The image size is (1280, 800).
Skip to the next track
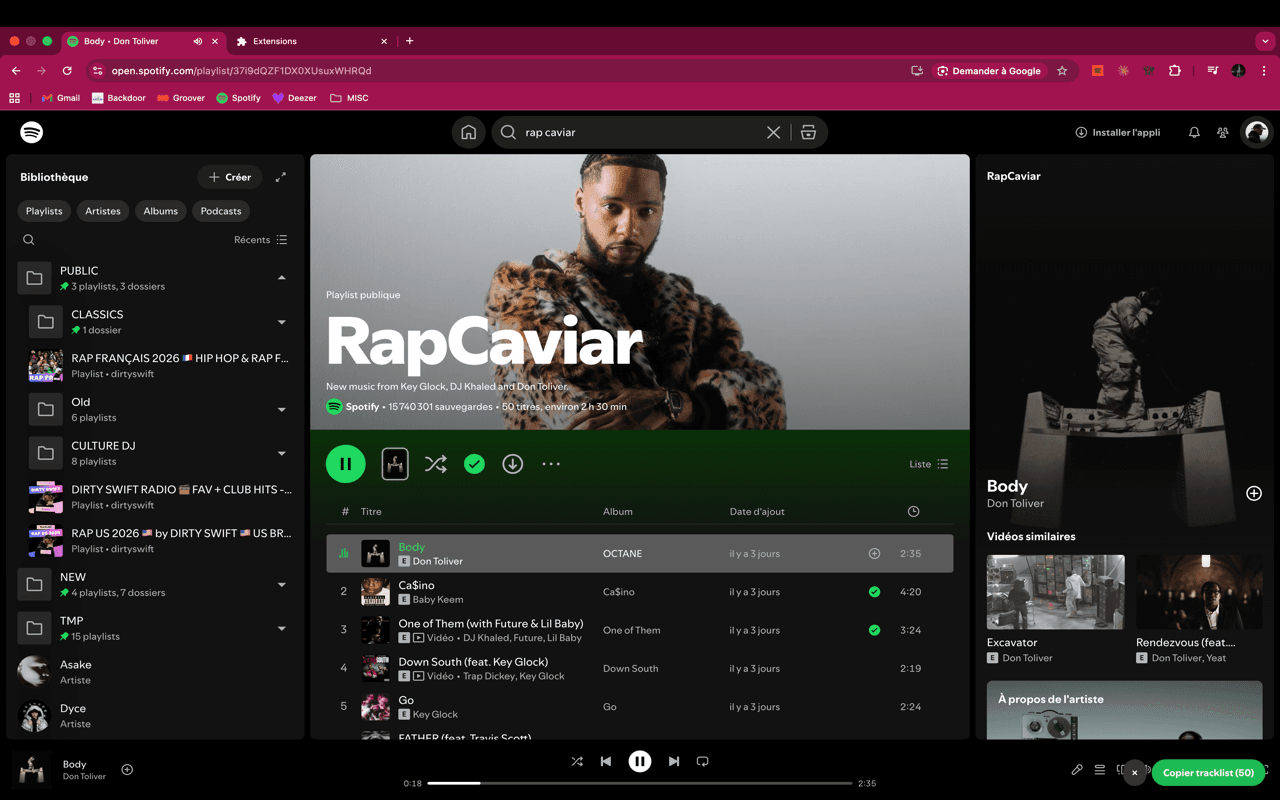click(x=674, y=761)
